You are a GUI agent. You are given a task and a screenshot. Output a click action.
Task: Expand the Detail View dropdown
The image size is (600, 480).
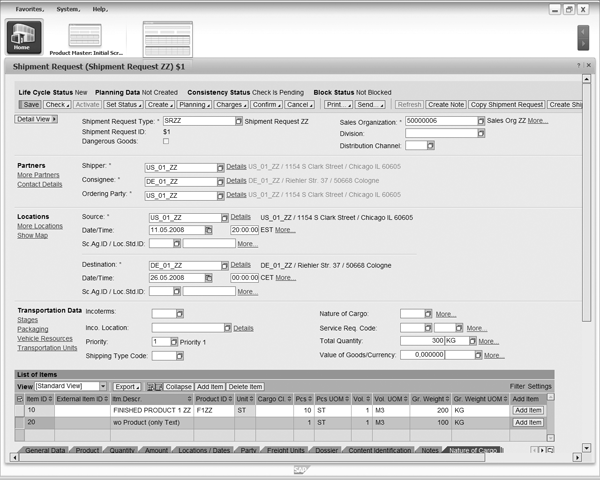click(x=37, y=119)
